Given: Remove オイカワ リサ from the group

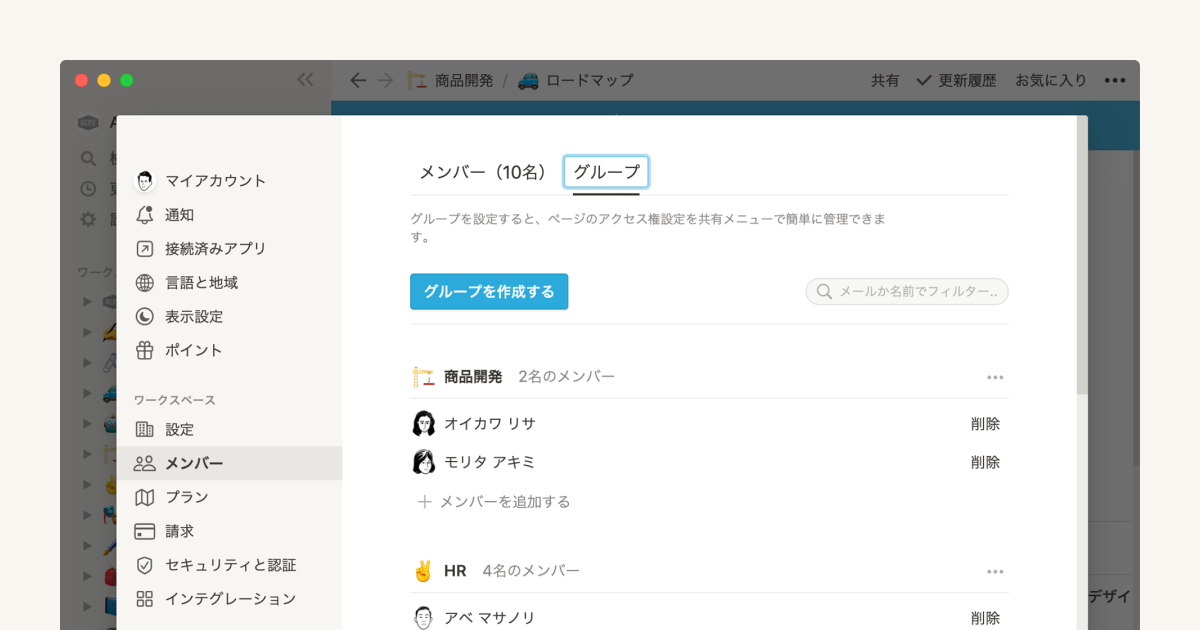Looking at the screenshot, I should [x=985, y=424].
